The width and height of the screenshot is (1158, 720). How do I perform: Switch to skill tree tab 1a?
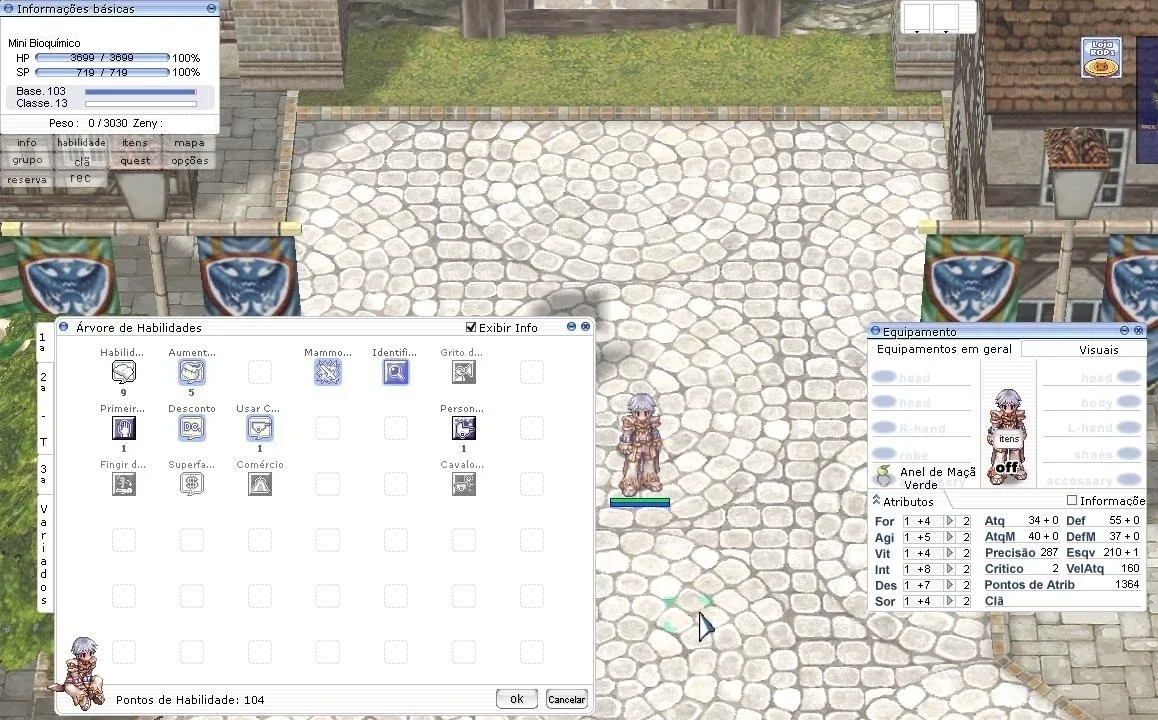(x=44, y=342)
